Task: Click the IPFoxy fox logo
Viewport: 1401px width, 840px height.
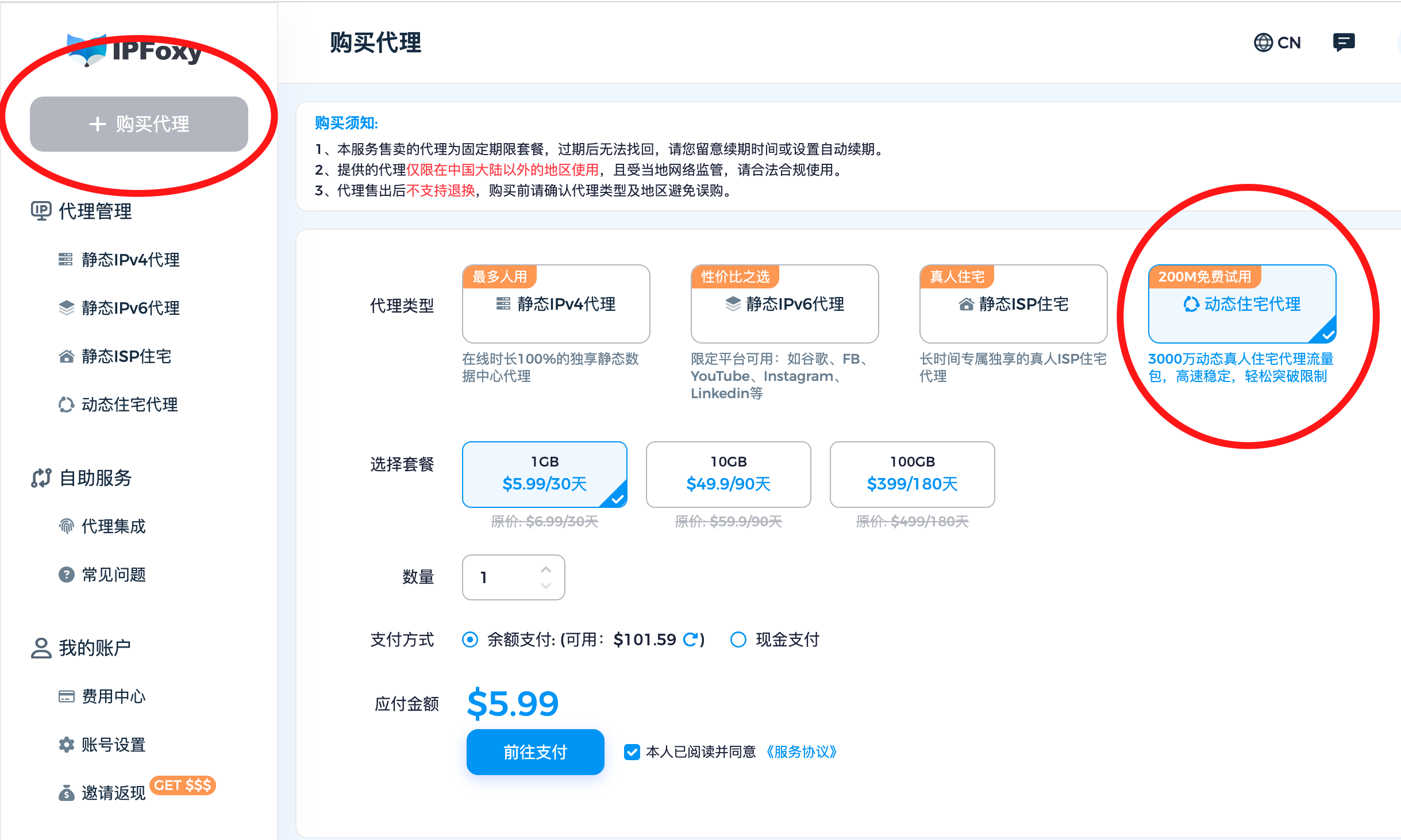Action: click(87, 51)
